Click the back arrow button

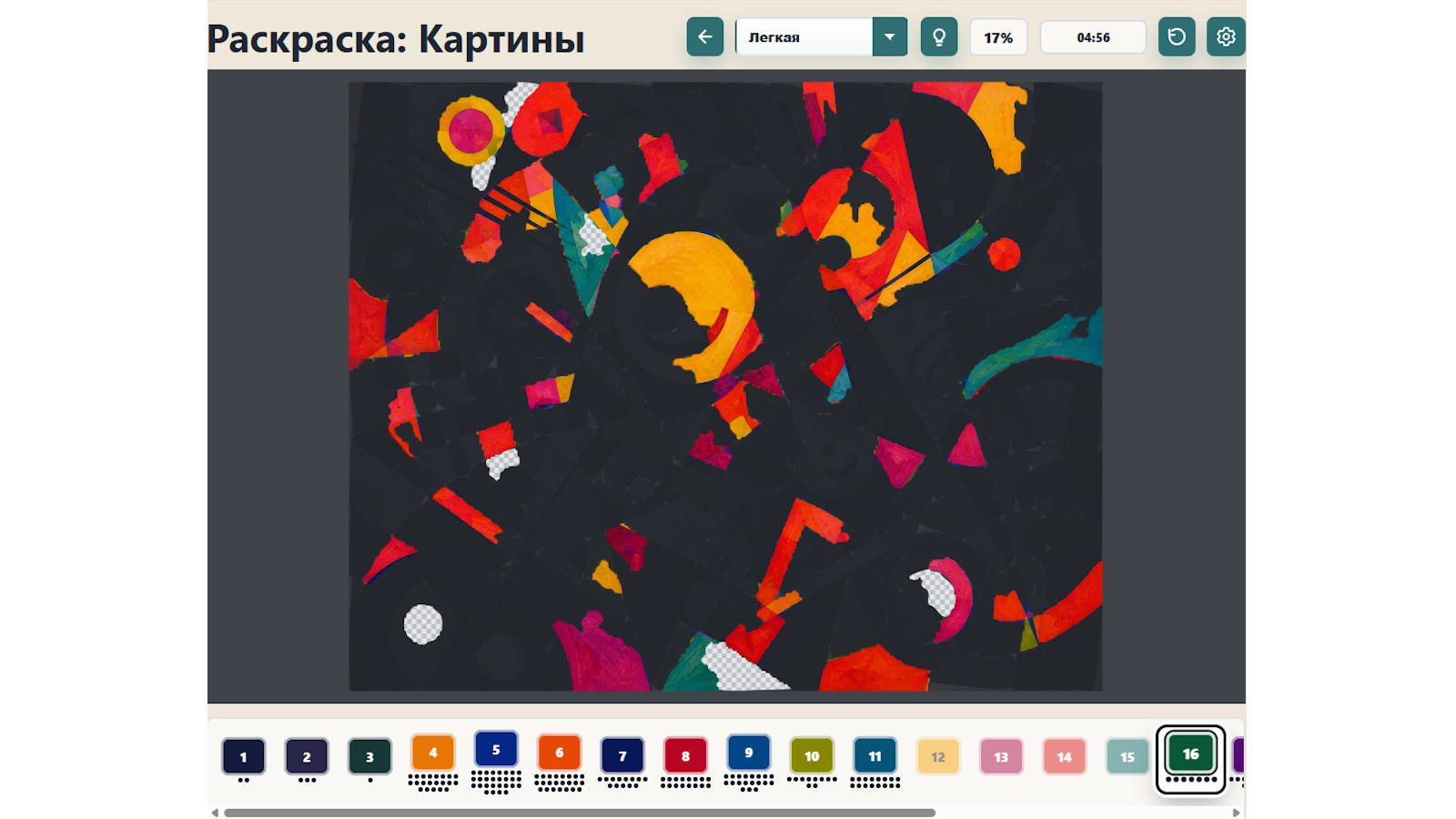click(704, 37)
